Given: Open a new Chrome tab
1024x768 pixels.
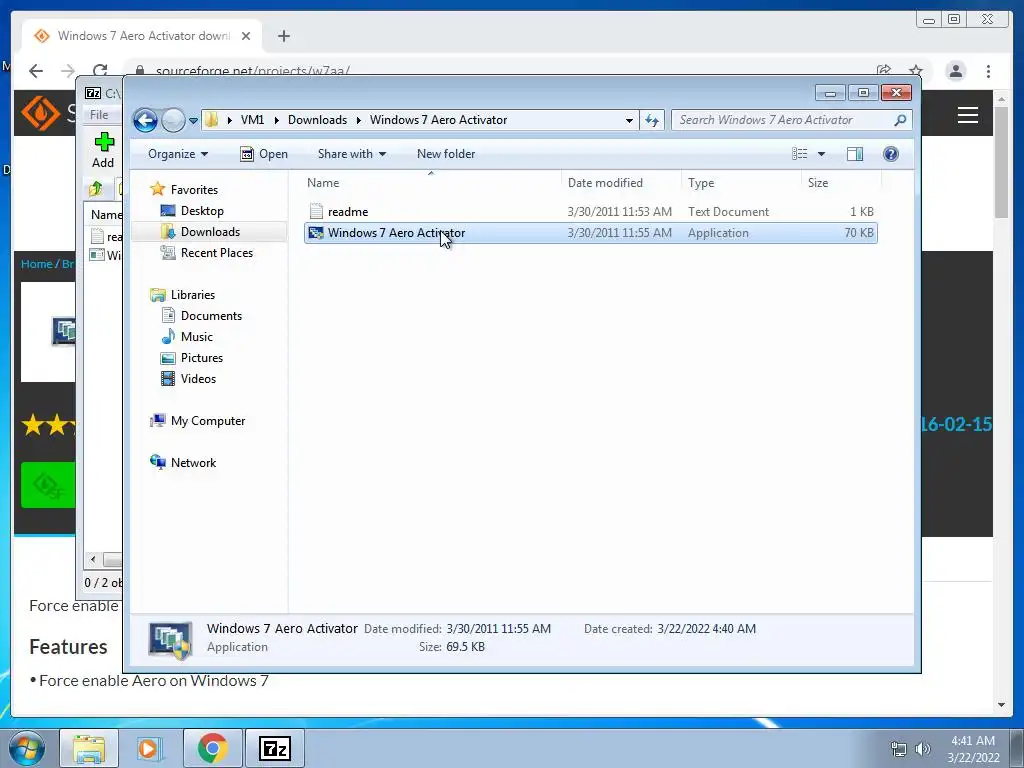Looking at the screenshot, I should 283,36.
